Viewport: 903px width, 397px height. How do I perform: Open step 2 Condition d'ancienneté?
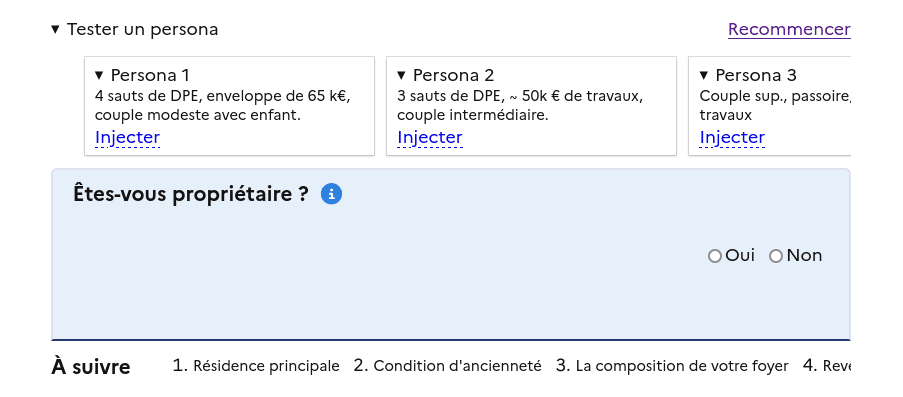coord(447,365)
